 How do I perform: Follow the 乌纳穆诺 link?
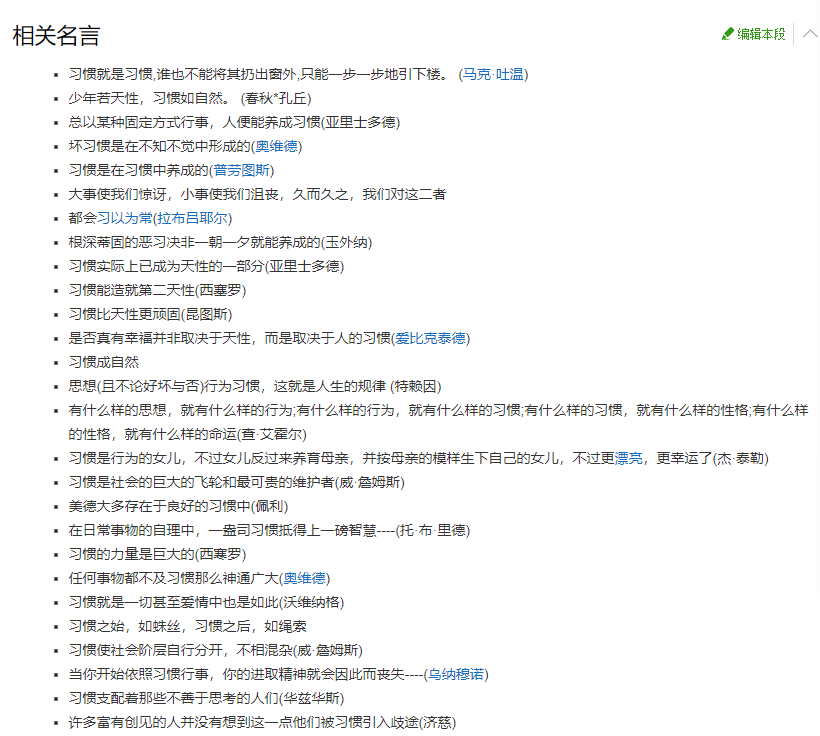[456, 674]
